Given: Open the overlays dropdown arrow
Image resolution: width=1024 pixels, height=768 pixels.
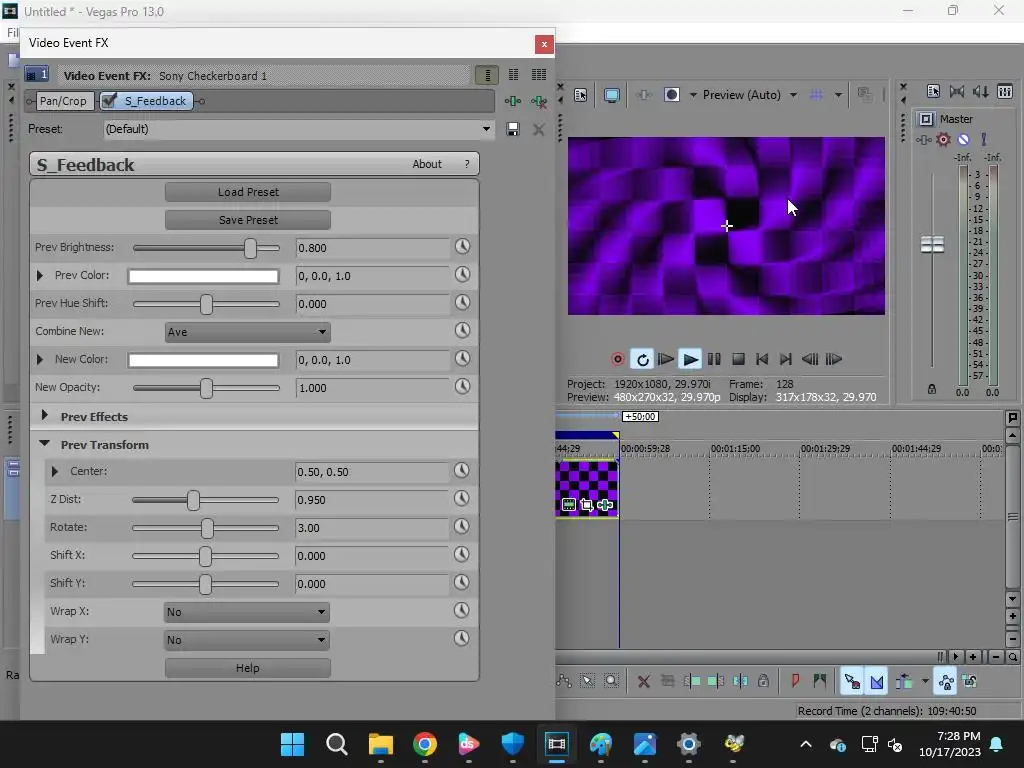Looking at the screenshot, I should (838, 95).
